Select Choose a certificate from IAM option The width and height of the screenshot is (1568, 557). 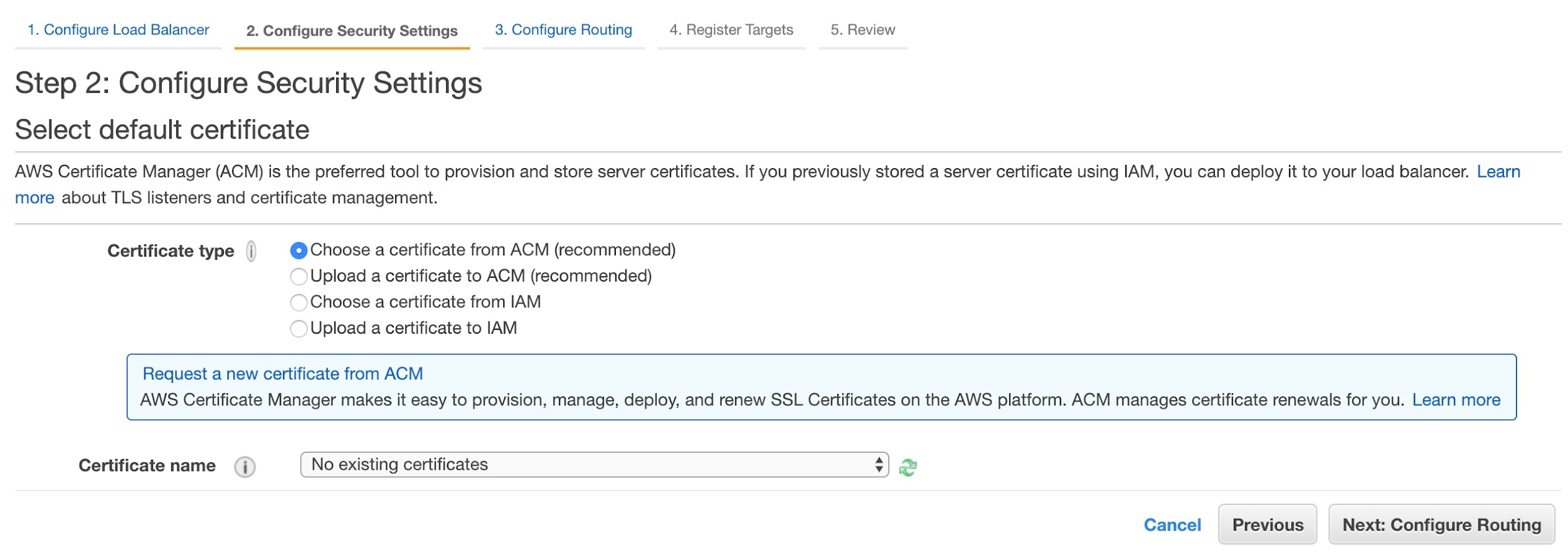point(299,302)
